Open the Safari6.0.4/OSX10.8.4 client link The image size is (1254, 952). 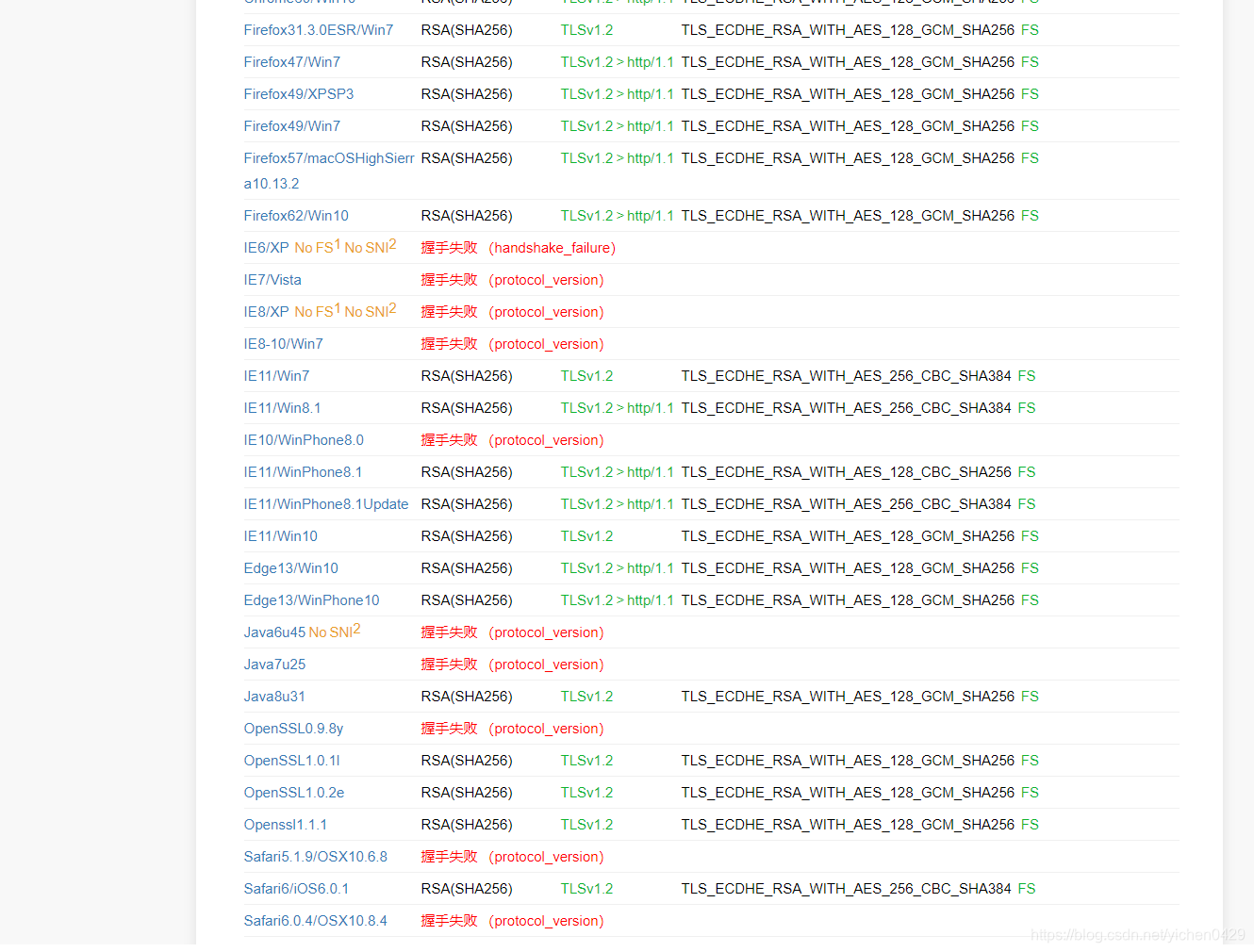pyautogui.click(x=315, y=921)
